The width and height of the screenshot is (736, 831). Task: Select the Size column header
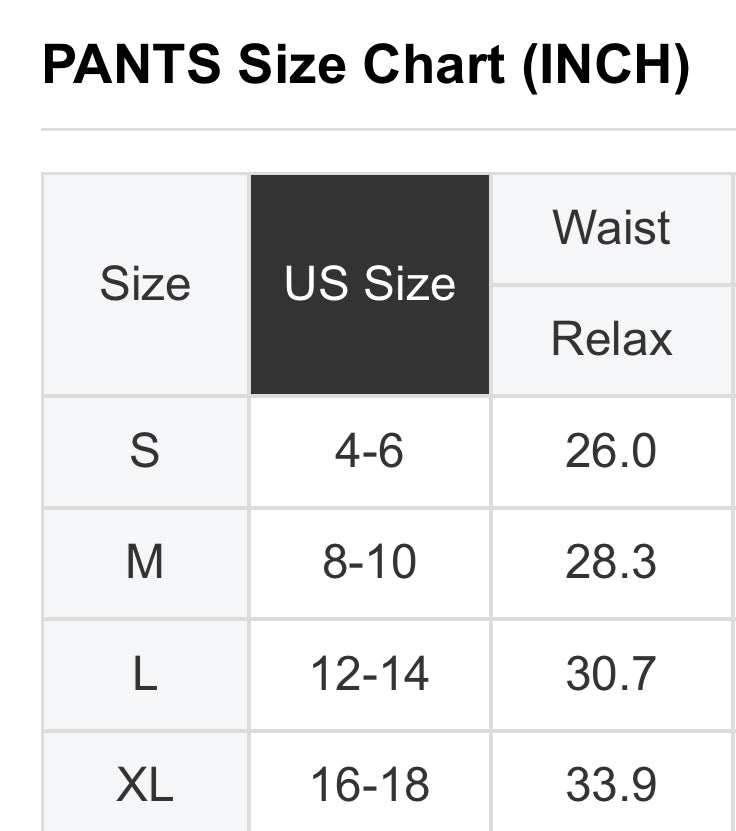point(145,285)
